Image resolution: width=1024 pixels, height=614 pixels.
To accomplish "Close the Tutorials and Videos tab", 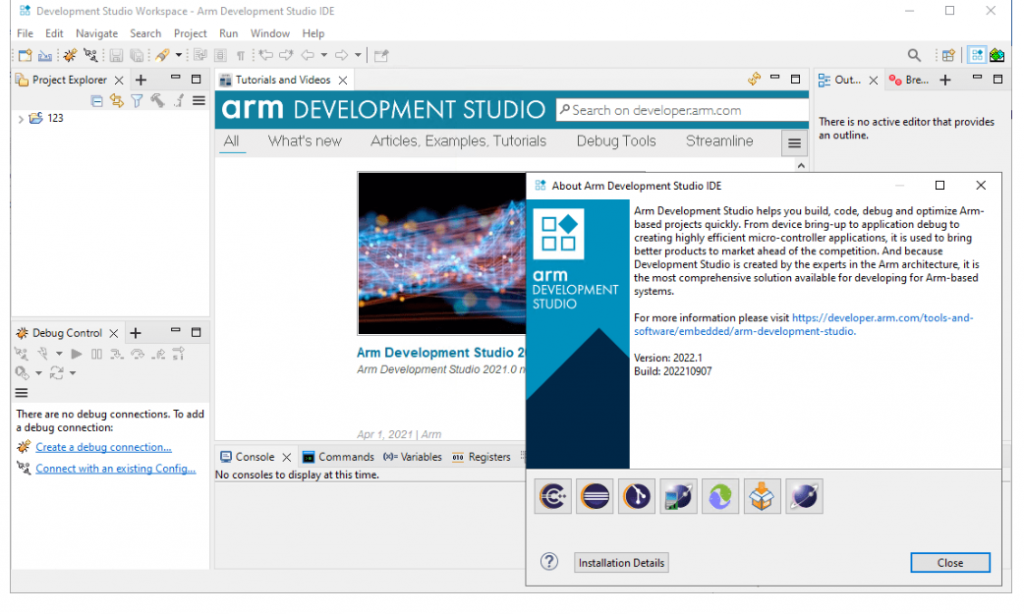I will click(x=343, y=80).
